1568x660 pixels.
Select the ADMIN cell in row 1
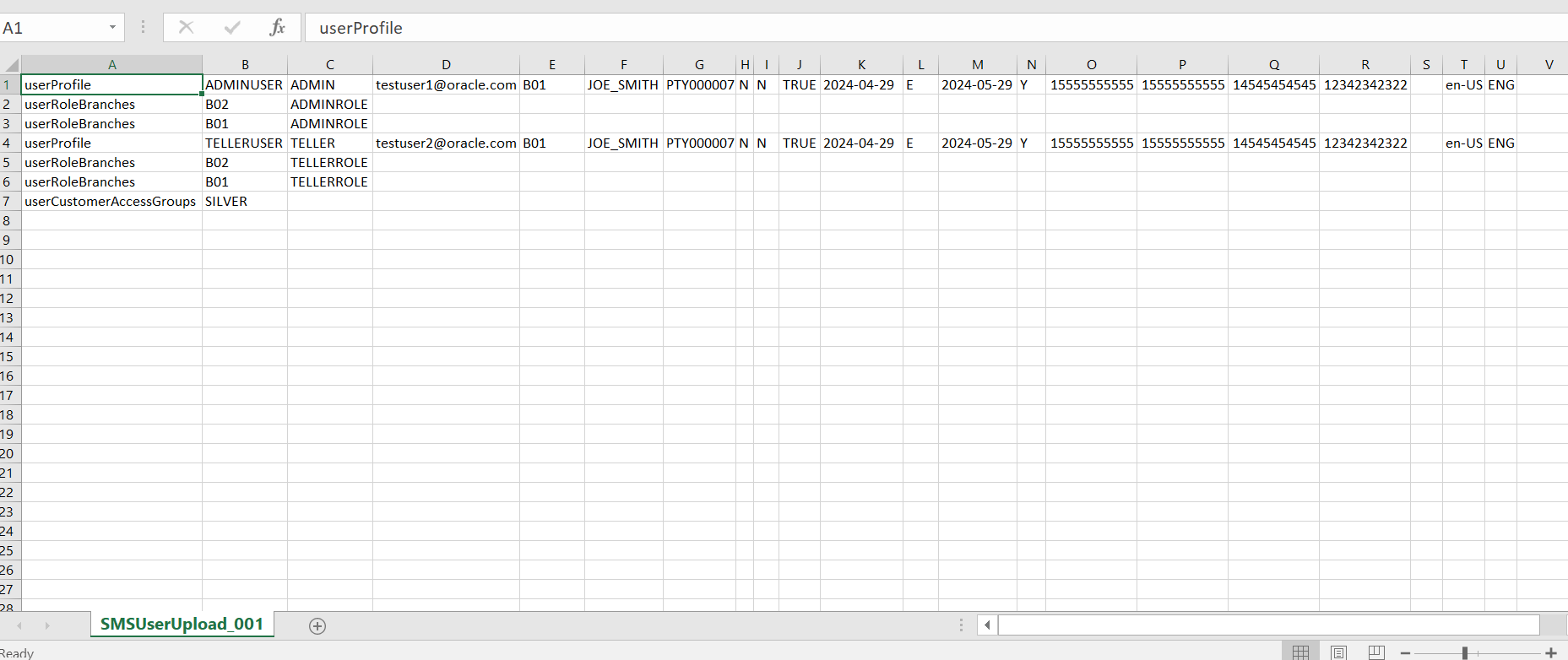click(x=330, y=85)
